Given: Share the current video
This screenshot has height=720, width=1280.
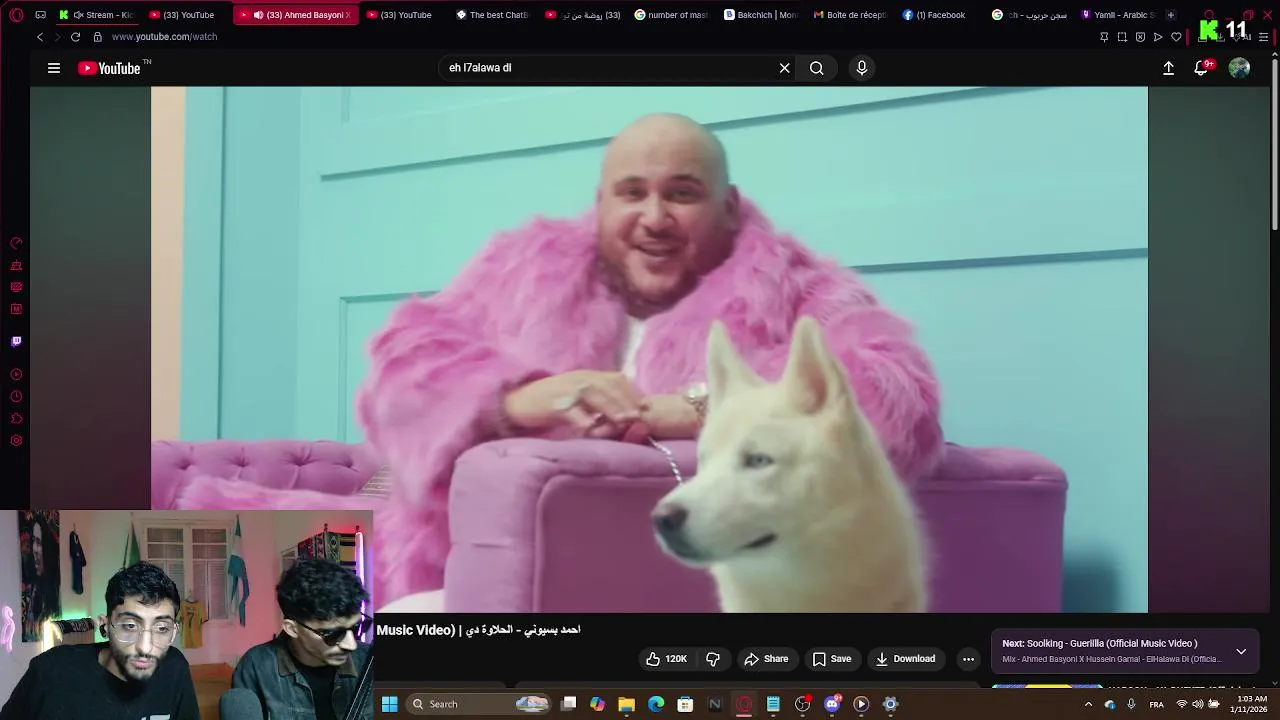Looking at the screenshot, I should (x=766, y=659).
